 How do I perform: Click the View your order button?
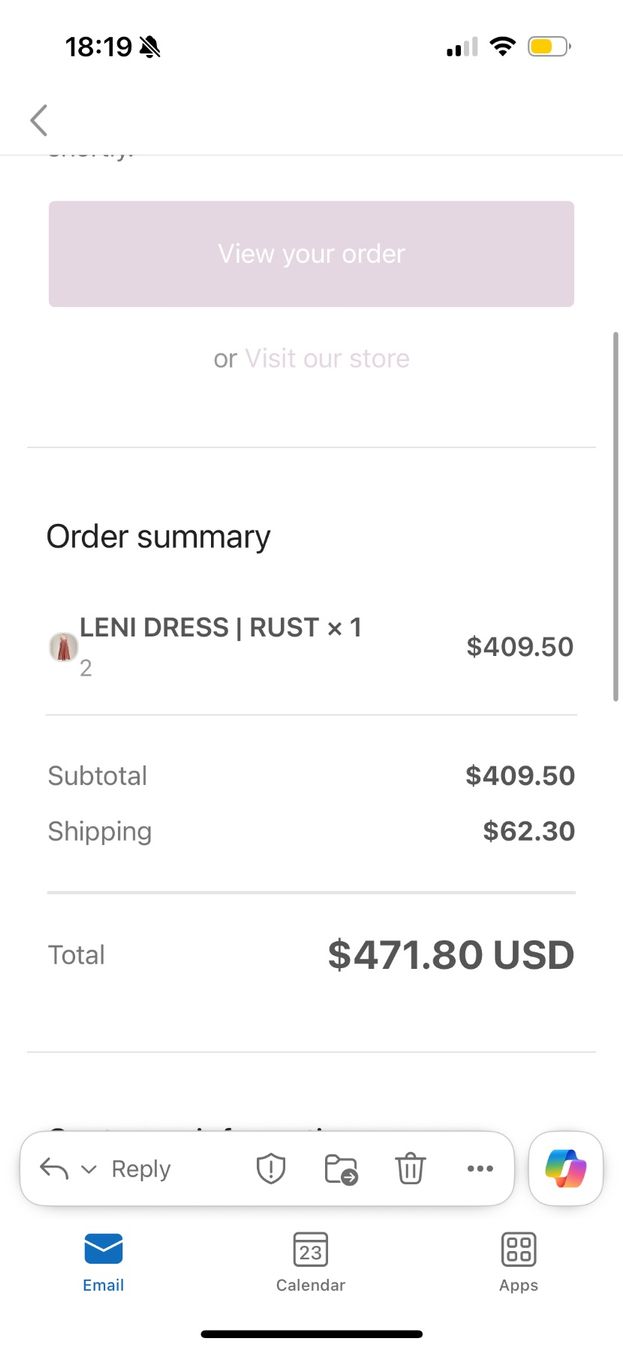tap(311, 254)
